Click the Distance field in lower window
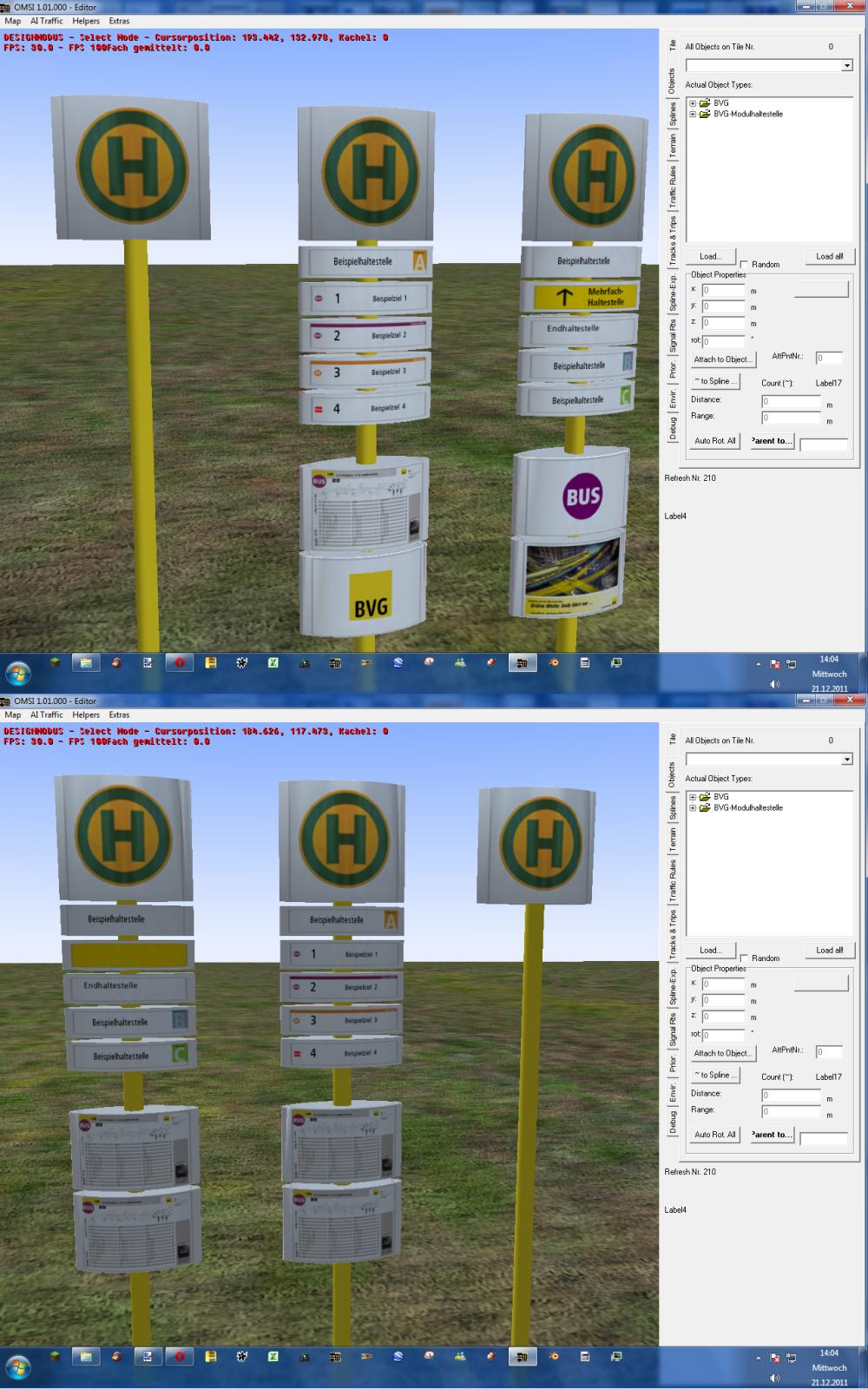The width and height of the screenshot is (868, 1389). click(x=791, y=1096)
